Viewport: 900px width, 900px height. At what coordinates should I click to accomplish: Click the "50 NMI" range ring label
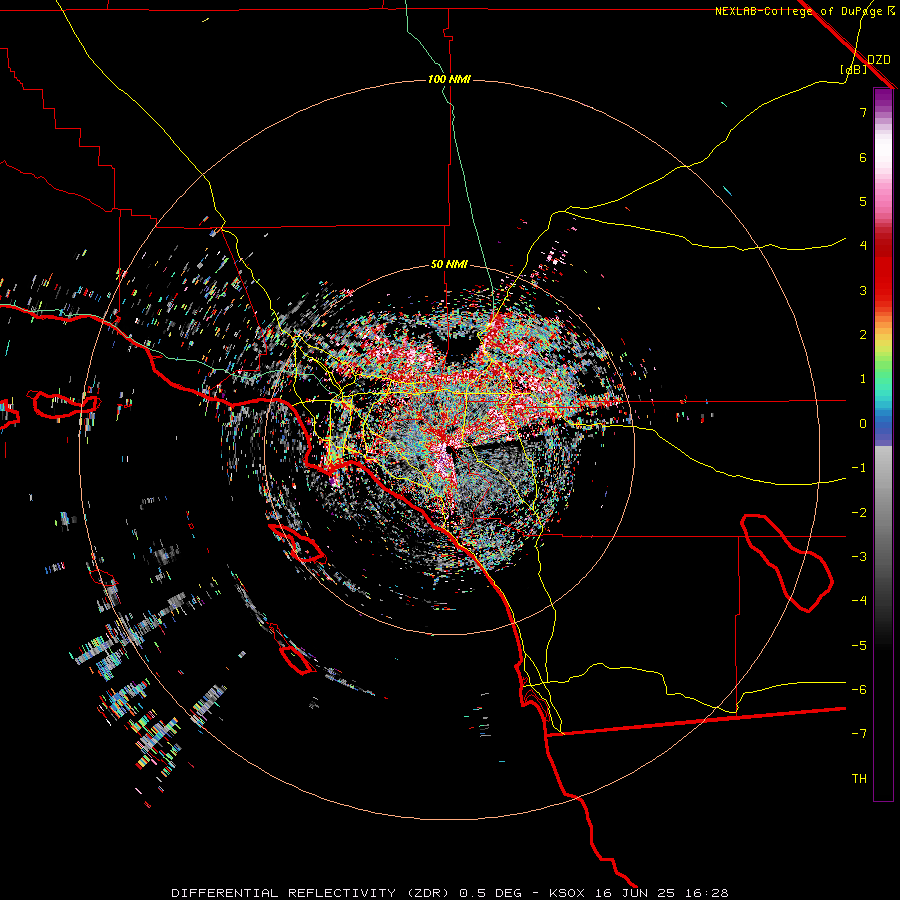pyautogui.click(x=449, y=265)
